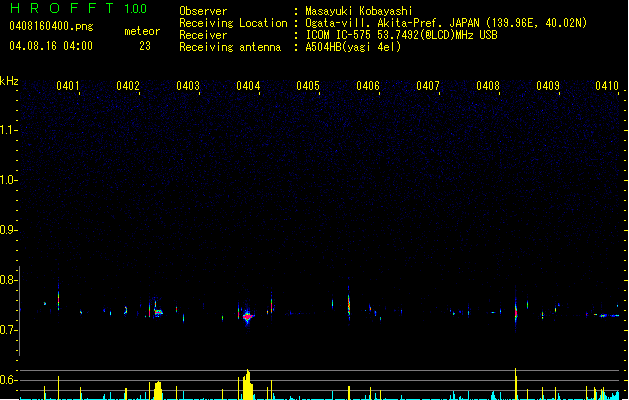Image resolution: width=629 pixels, height=400 pixels.
Task: Click the 0.6 kHz frequency label
Action: (x=8, y=380)
